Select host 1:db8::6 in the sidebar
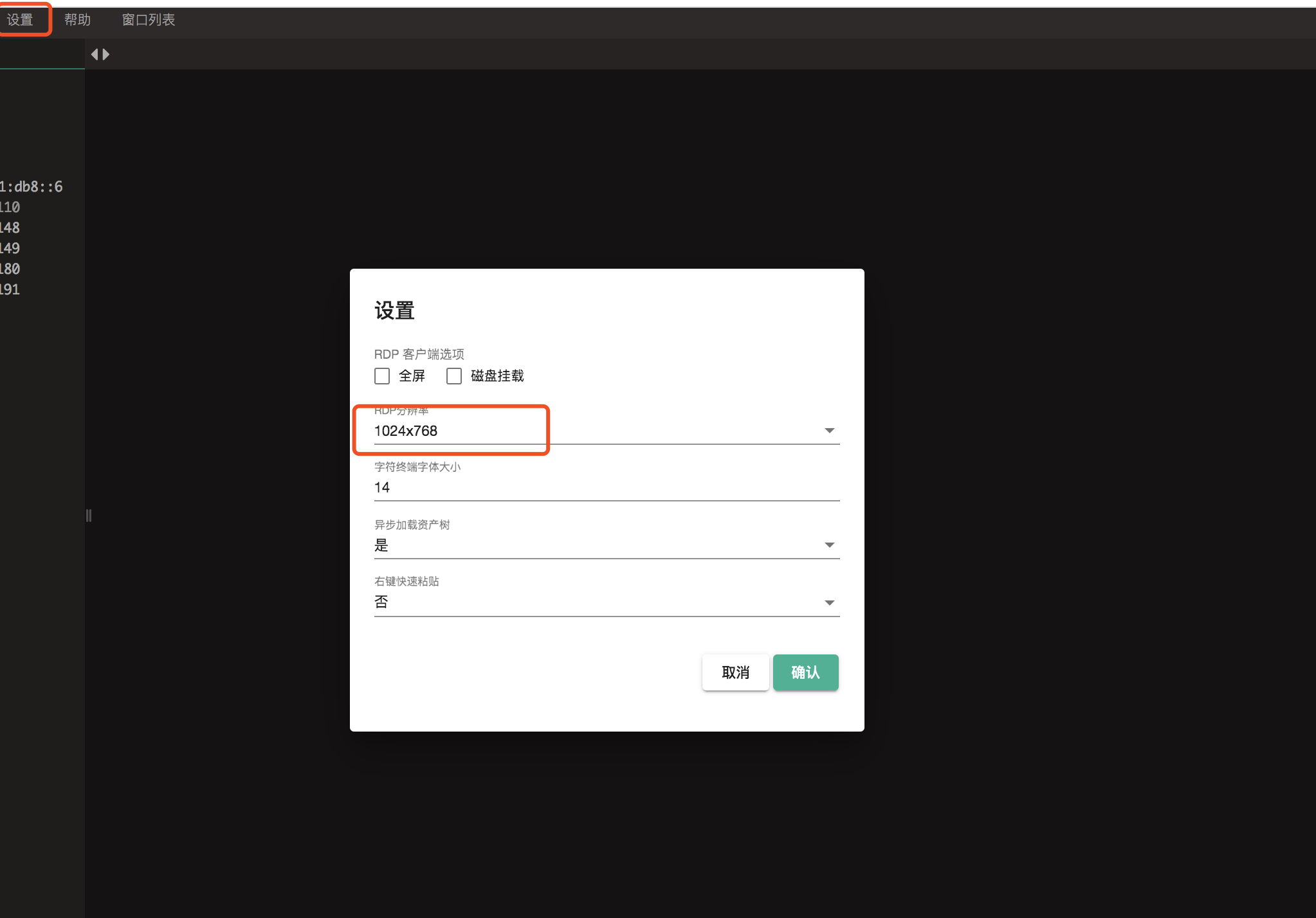The width and height of the screenshot is (1316, 918). pyautogui.click(x=31, y=186)
